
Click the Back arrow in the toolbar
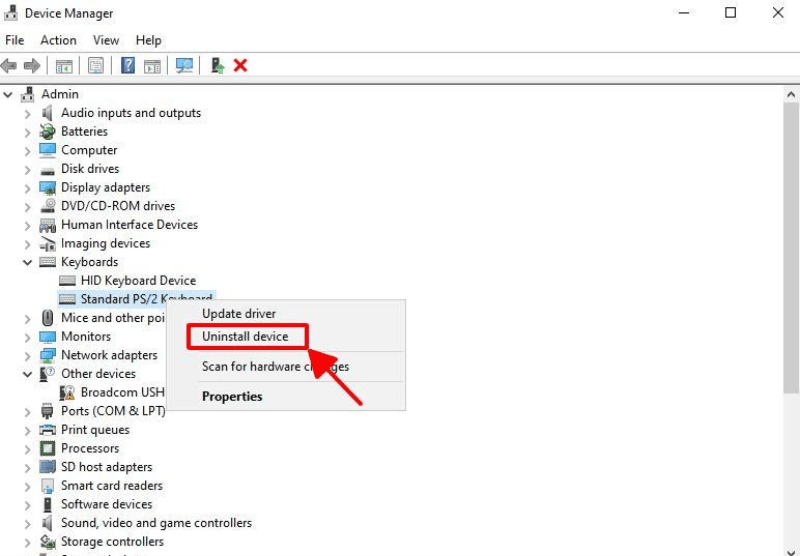point(10,66)
